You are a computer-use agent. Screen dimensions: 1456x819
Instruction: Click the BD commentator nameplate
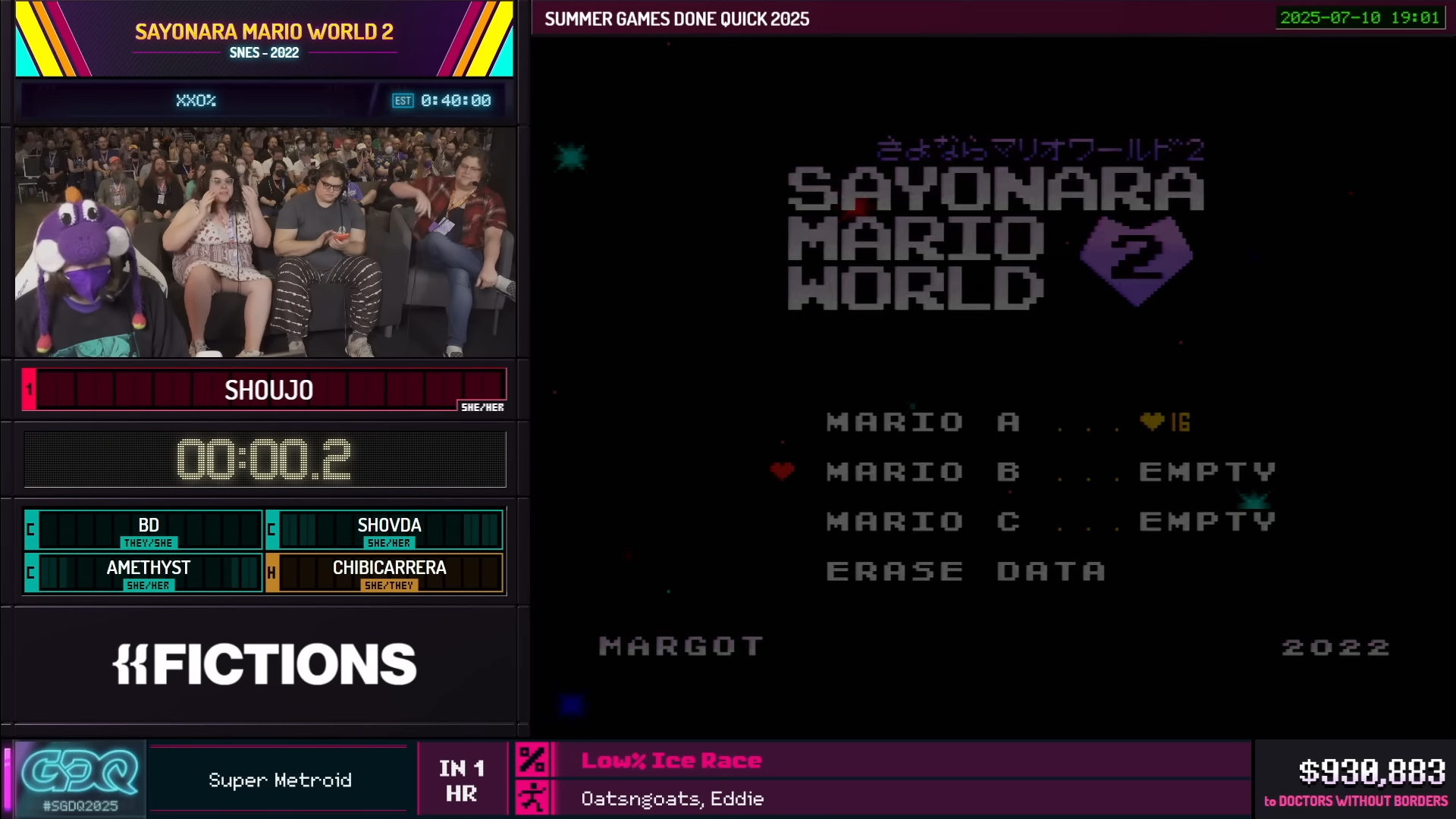click(143, 529)
